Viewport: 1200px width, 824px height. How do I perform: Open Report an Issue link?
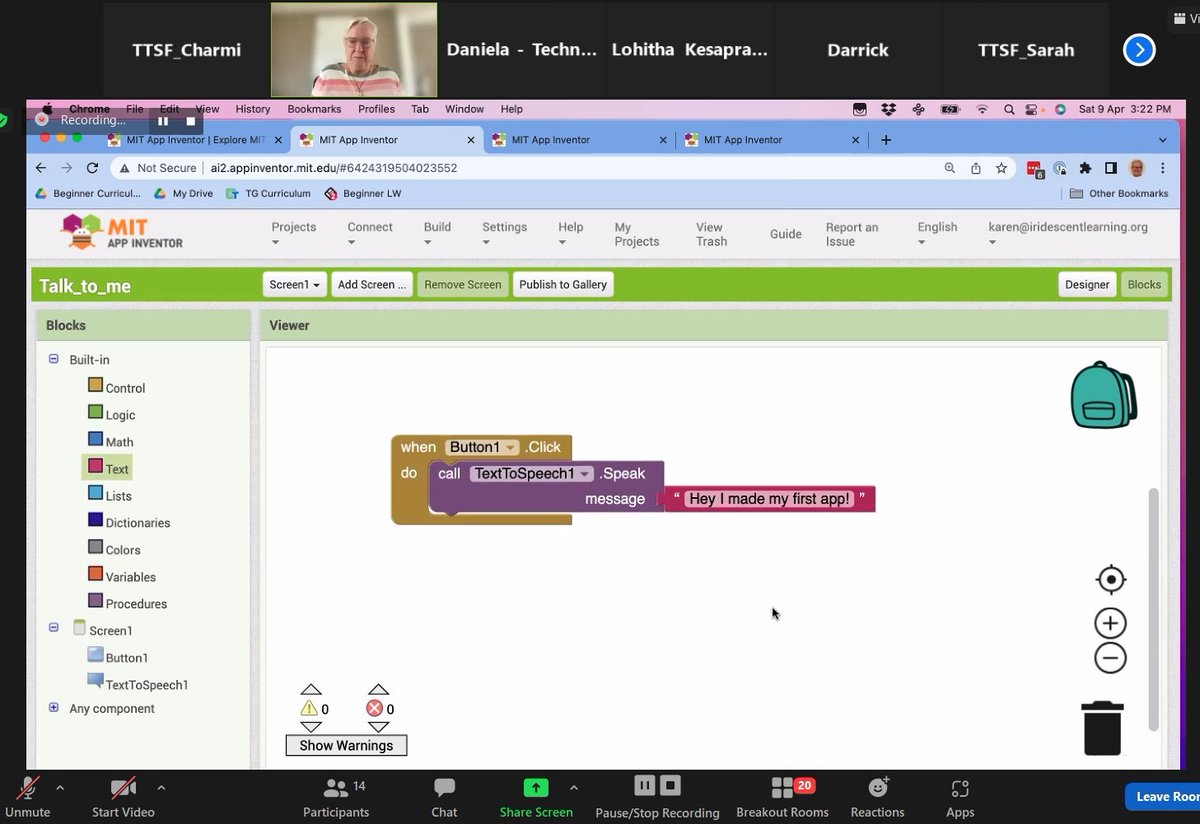click(852, 234)
